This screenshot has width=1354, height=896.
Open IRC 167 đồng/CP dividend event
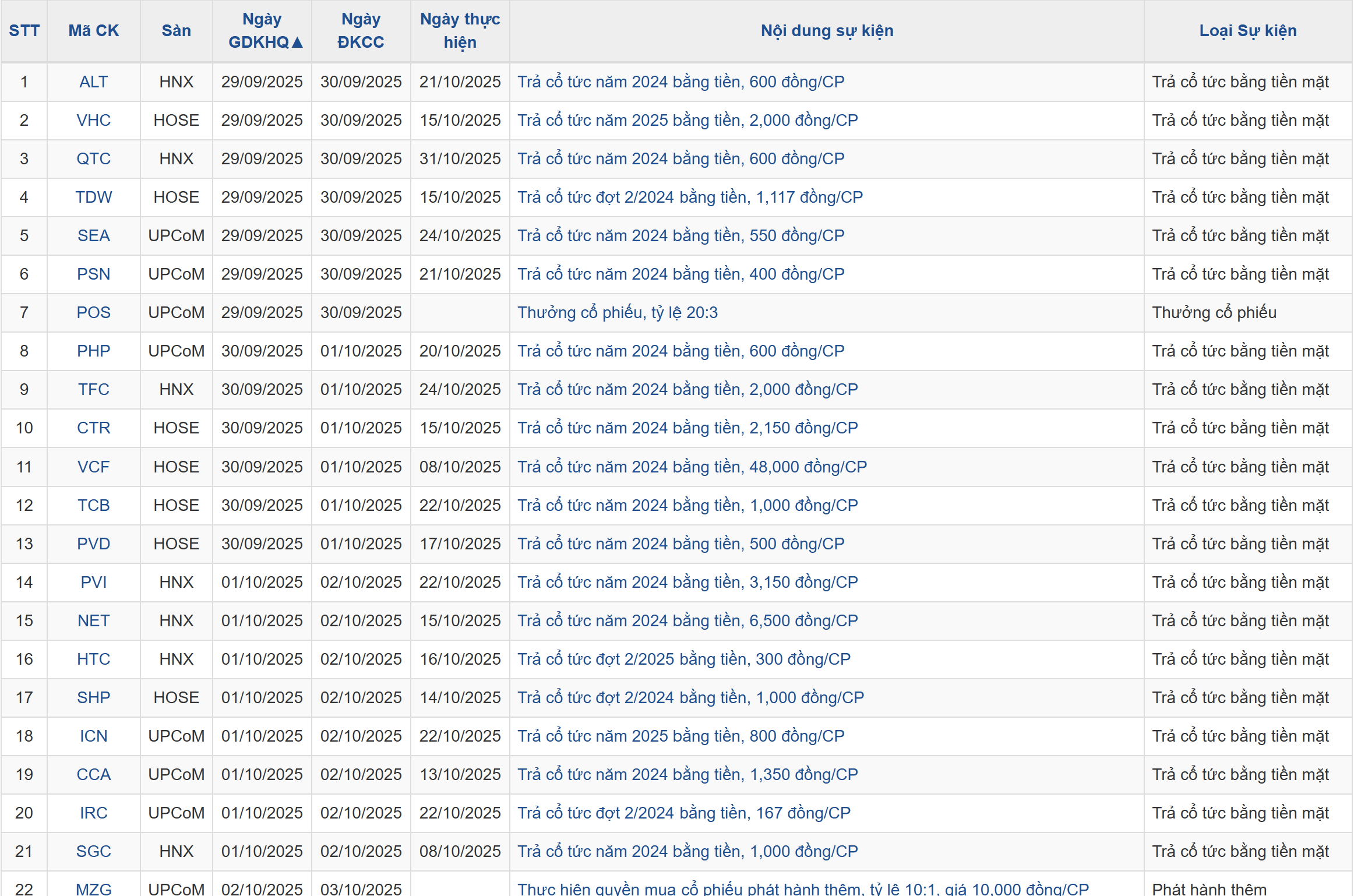(683, 813)
